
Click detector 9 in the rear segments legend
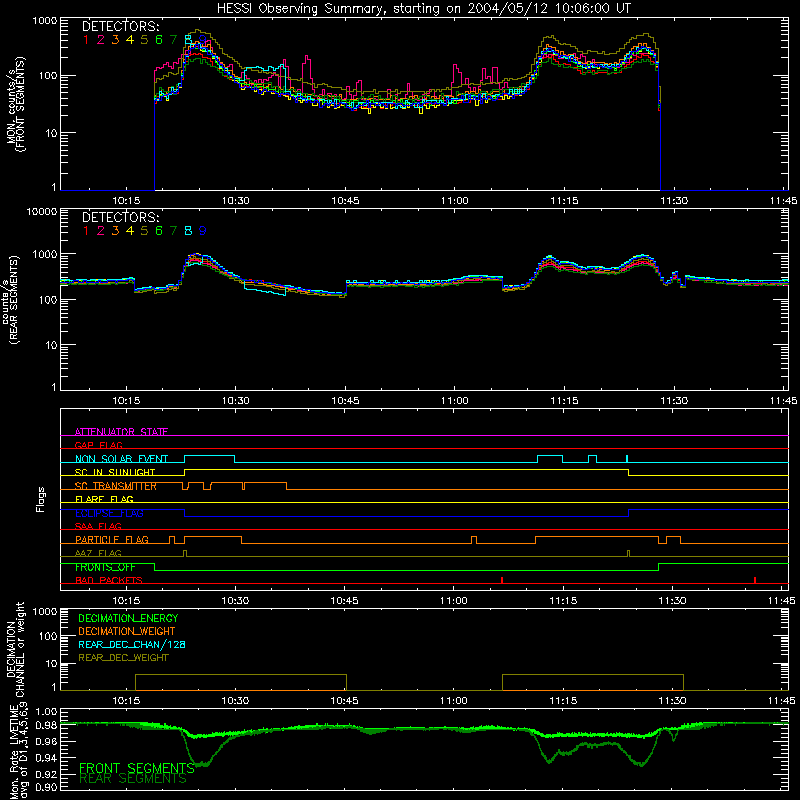(203, 231)
